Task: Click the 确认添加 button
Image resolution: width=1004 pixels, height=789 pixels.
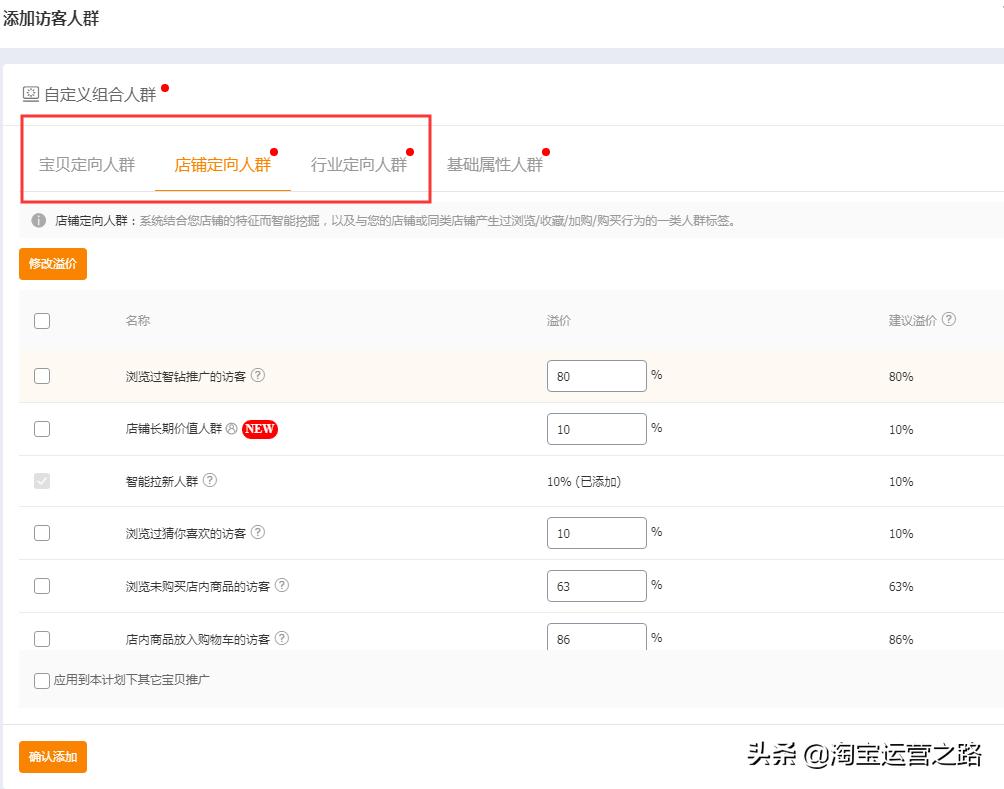Action: coord(52,757)
